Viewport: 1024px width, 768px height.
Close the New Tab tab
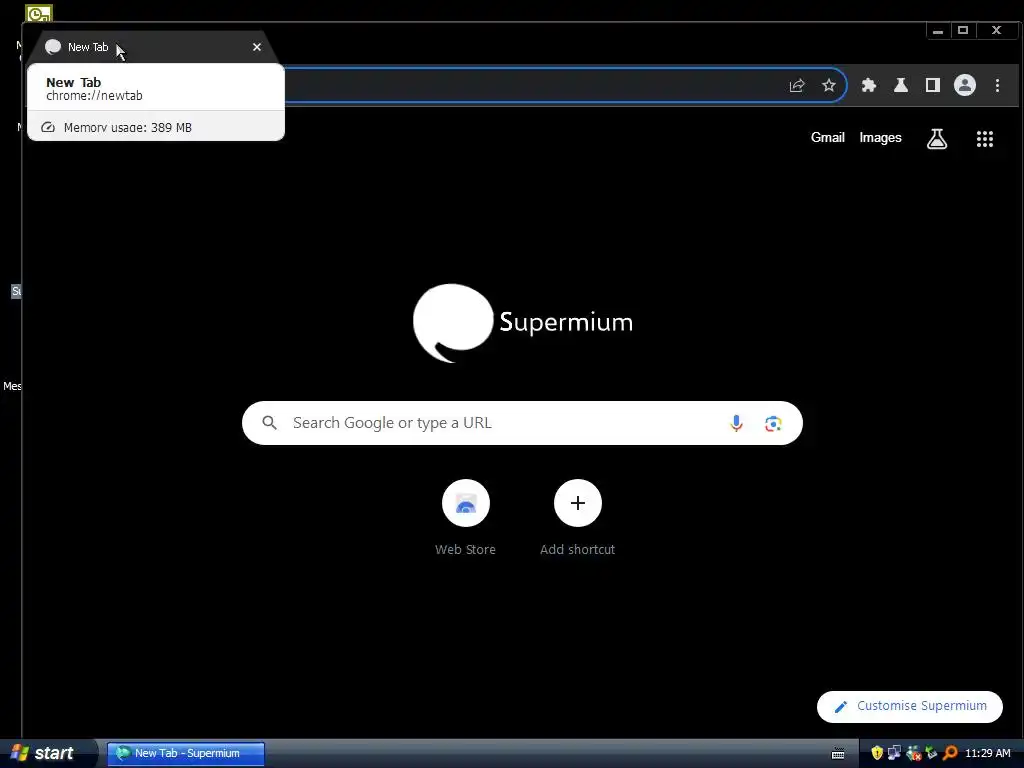pos(257,47)
